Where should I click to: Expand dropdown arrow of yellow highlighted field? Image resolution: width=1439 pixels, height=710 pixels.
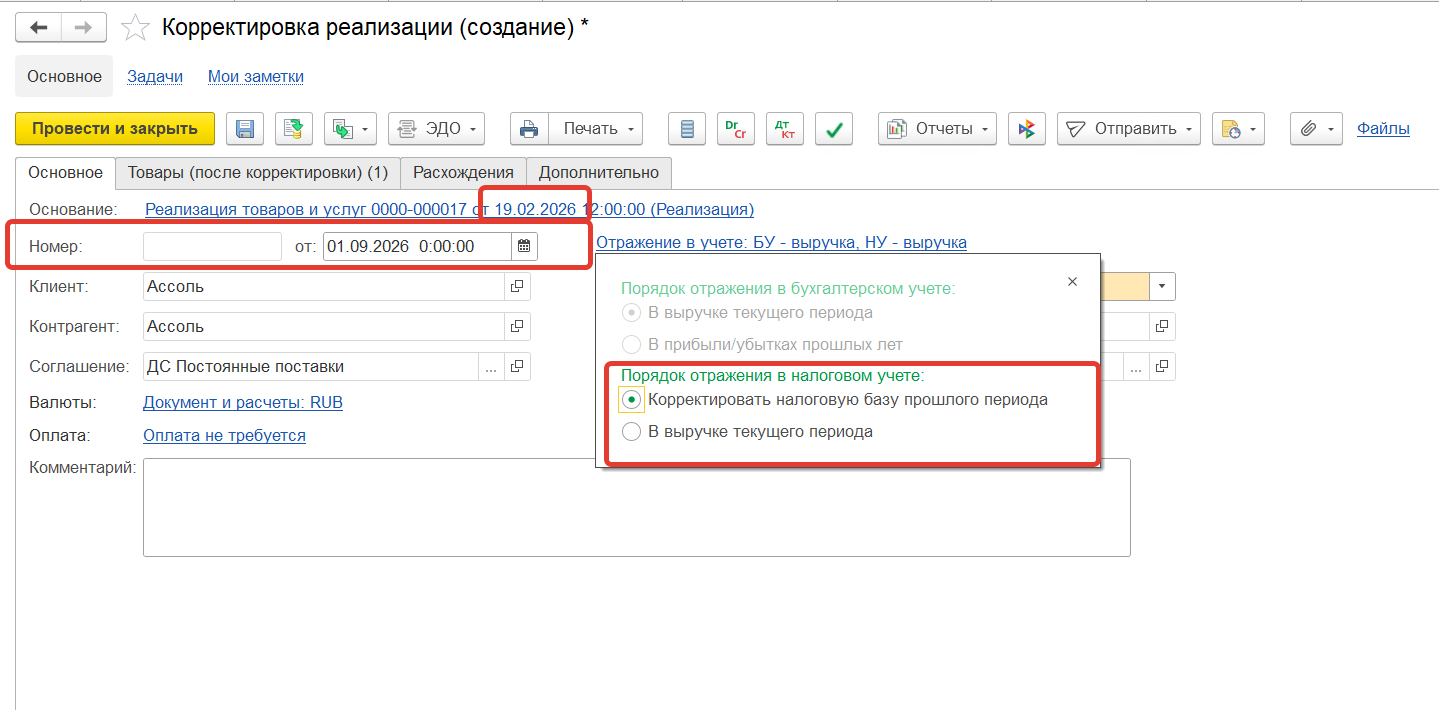pyautogui.click(x=1162, y=287)
